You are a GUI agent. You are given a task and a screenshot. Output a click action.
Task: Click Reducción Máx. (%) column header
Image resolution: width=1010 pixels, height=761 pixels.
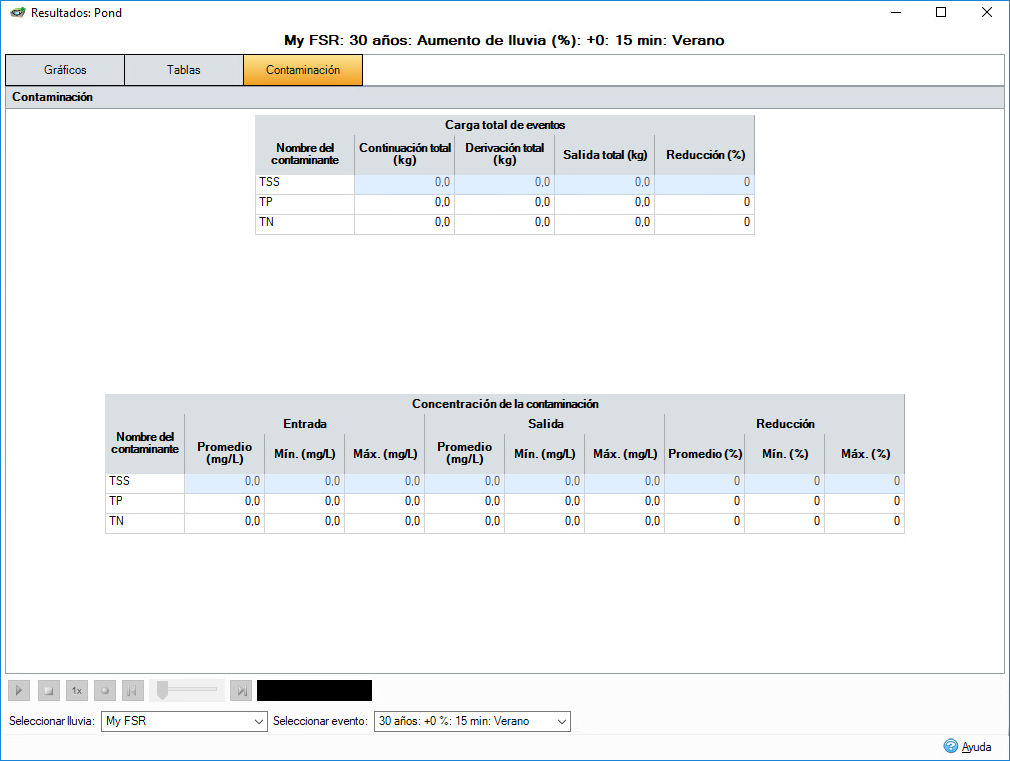(865, 454)
